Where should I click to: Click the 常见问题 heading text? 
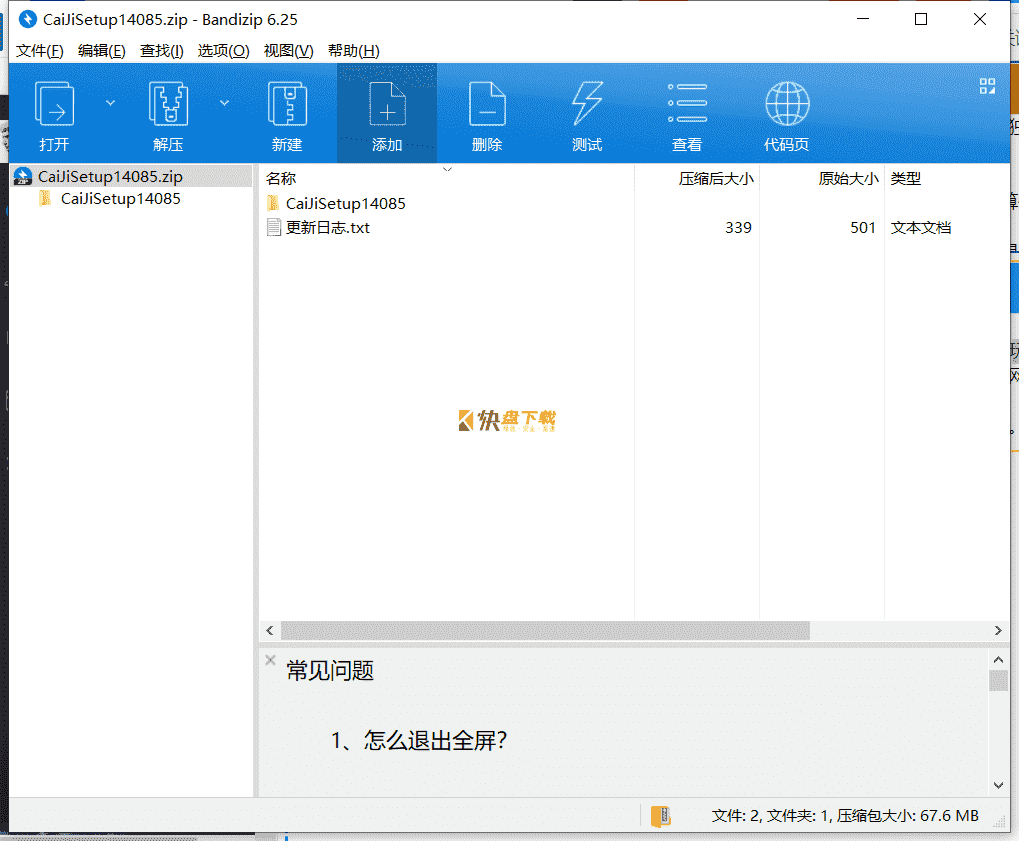330,671
